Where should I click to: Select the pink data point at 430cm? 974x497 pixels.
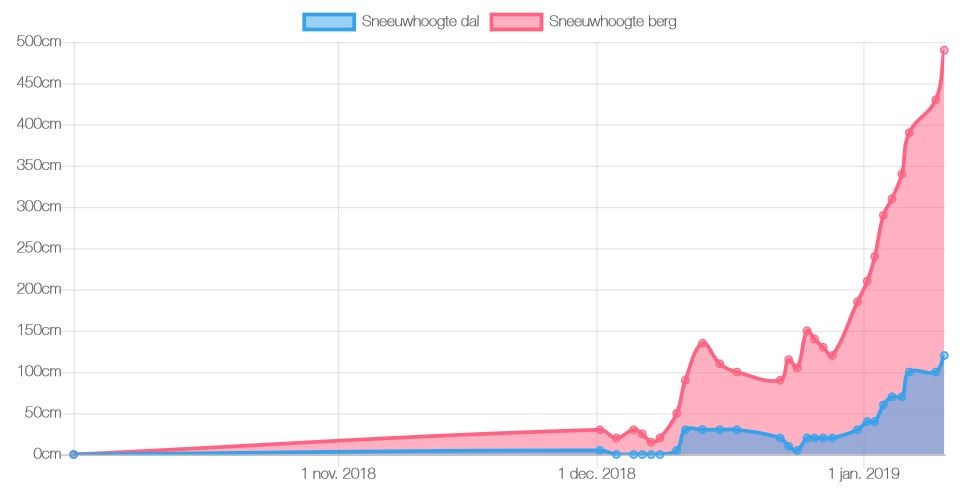pos(935,100)
